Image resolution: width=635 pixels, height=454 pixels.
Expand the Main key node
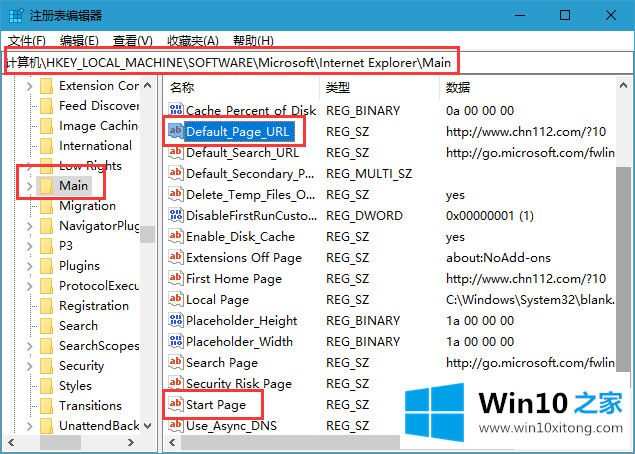[30, 186]
